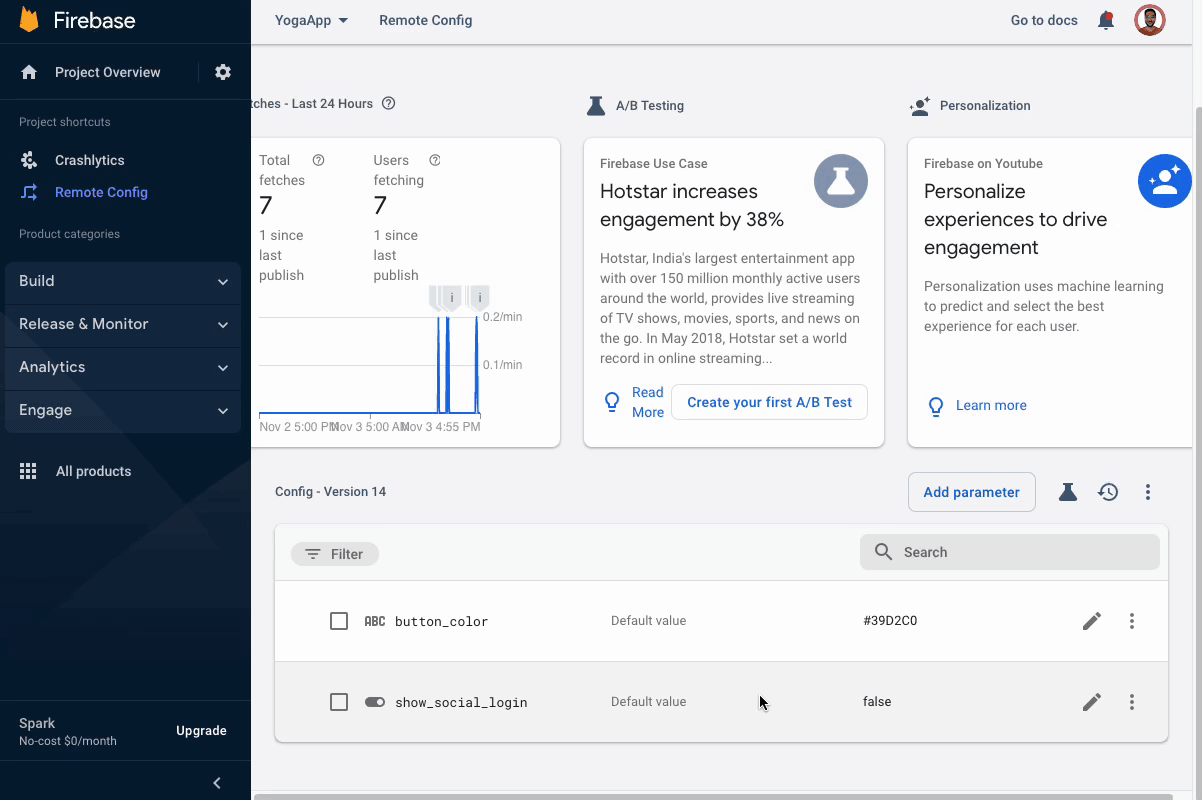1202x800 pixels.
Task: Open the YogaApp project dropdown
Action: (x=311, y=20)
